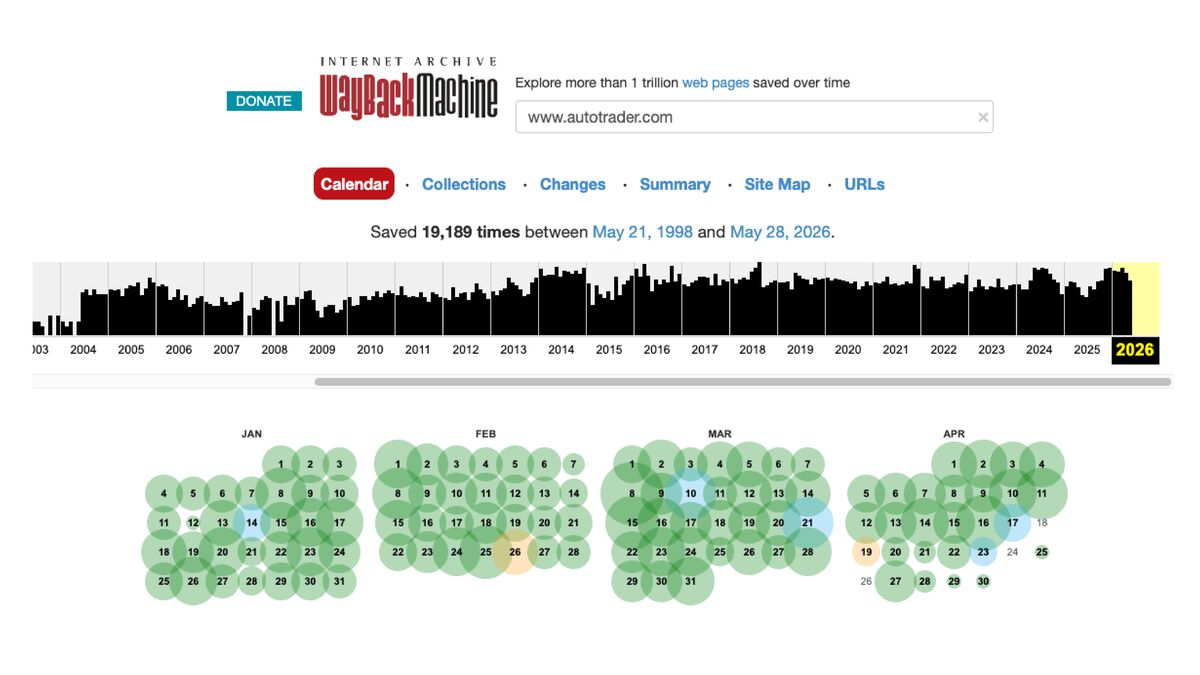
Task: Open April 2 capture day
Action: [983, 464]
